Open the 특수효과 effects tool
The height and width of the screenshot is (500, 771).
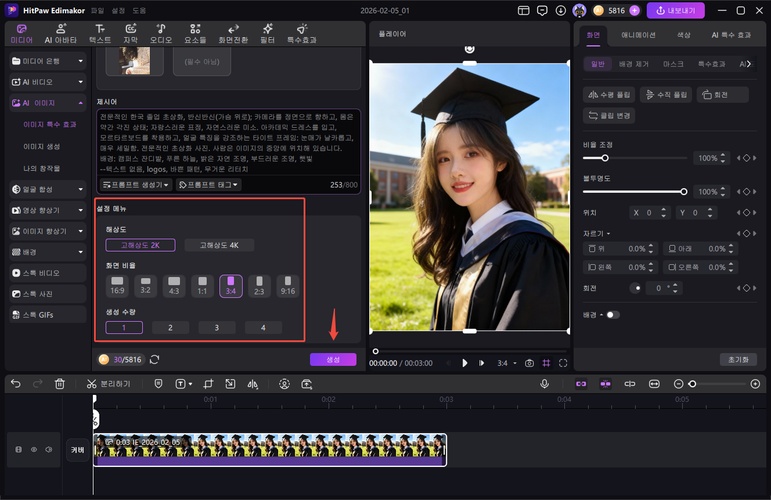point(302,33)
